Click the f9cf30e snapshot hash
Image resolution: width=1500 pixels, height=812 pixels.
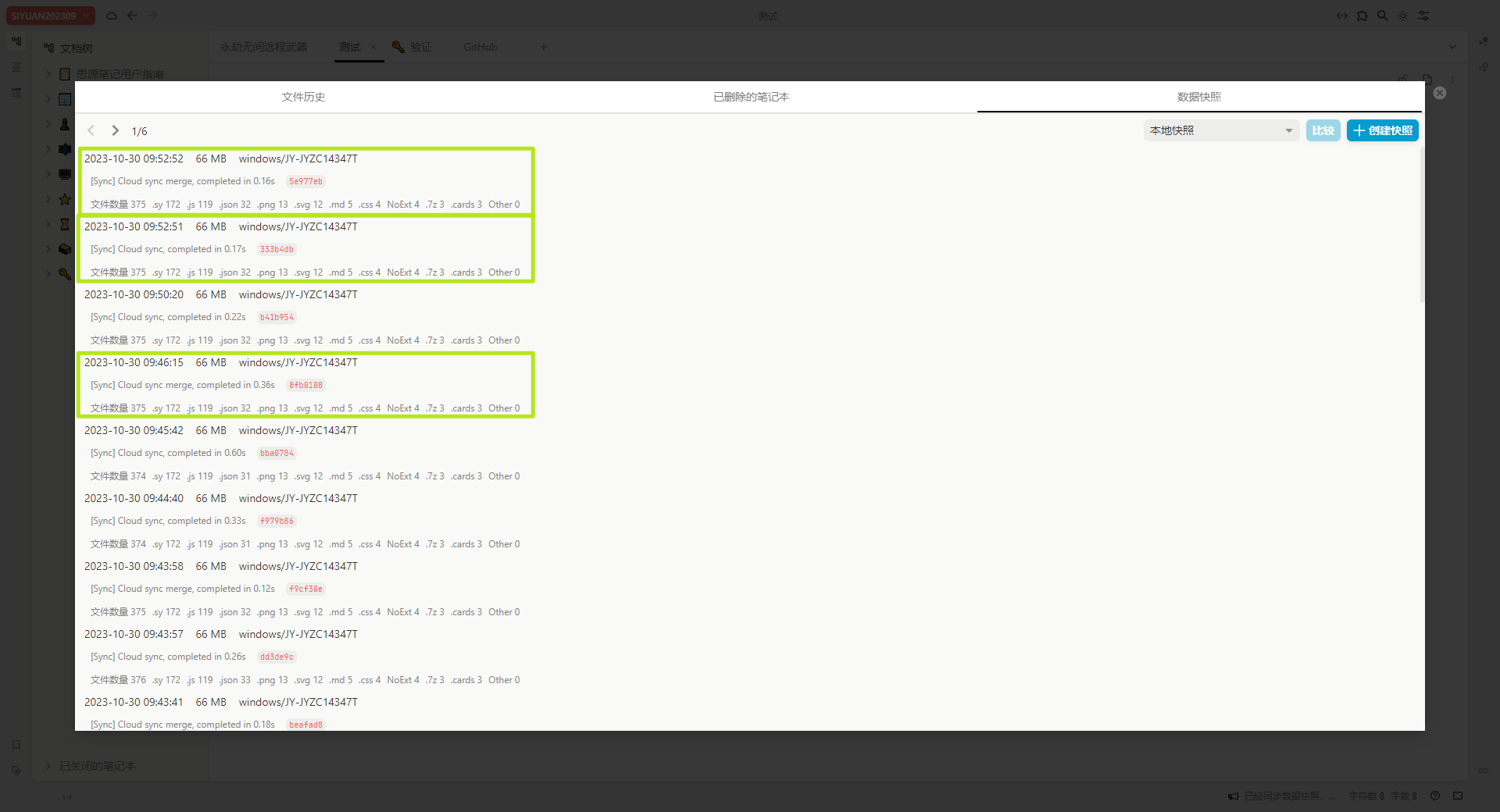(305, 589)
